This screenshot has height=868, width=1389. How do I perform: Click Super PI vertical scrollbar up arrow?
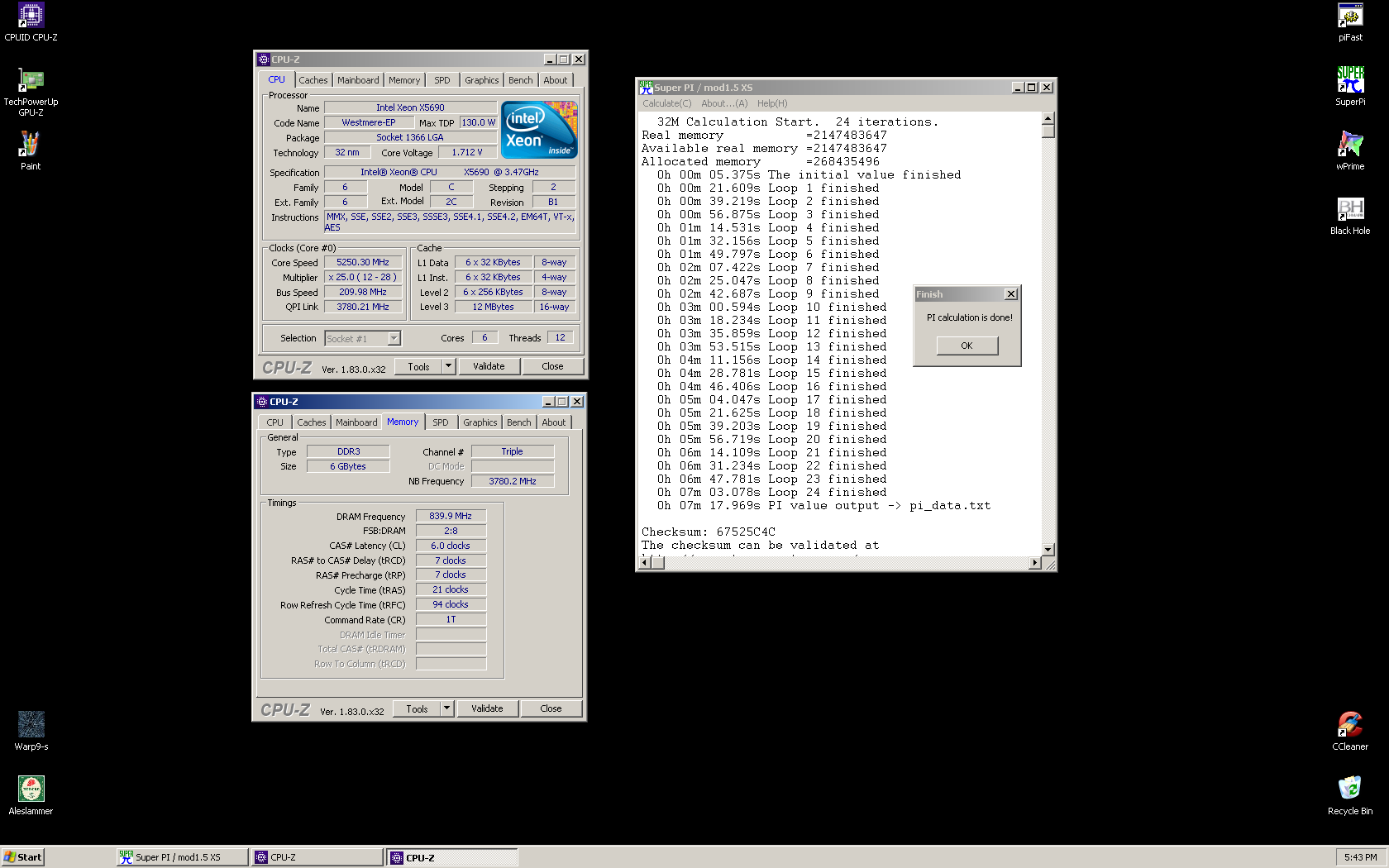[x=1048, y=118]
